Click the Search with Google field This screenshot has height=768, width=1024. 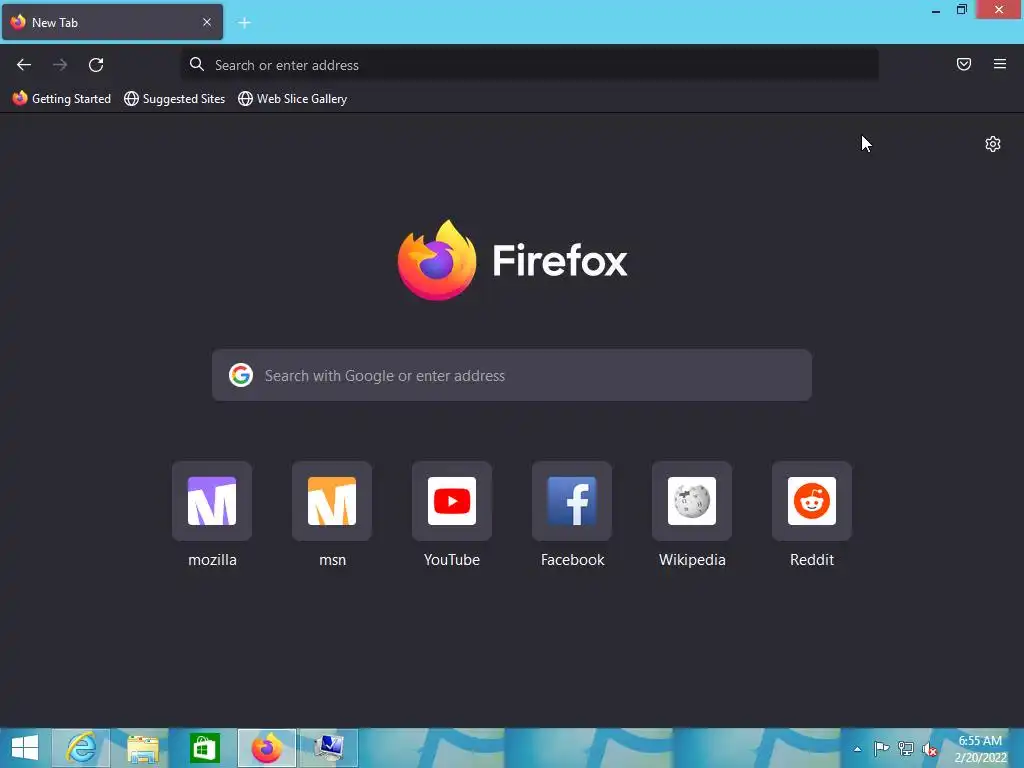512,375
